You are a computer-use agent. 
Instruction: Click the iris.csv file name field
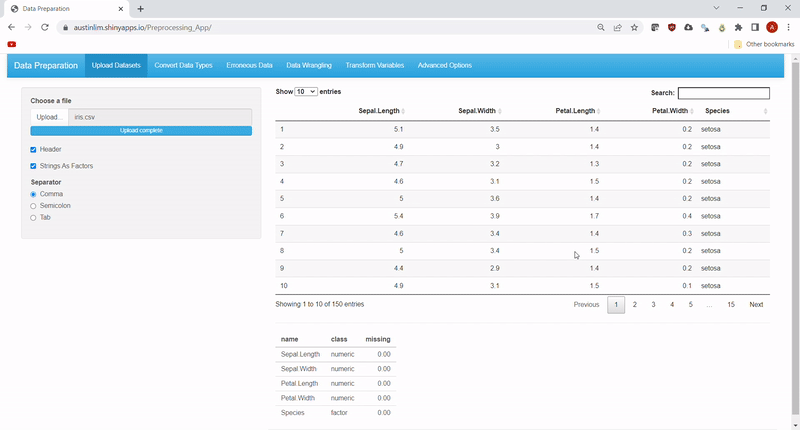tap(160, 117)
